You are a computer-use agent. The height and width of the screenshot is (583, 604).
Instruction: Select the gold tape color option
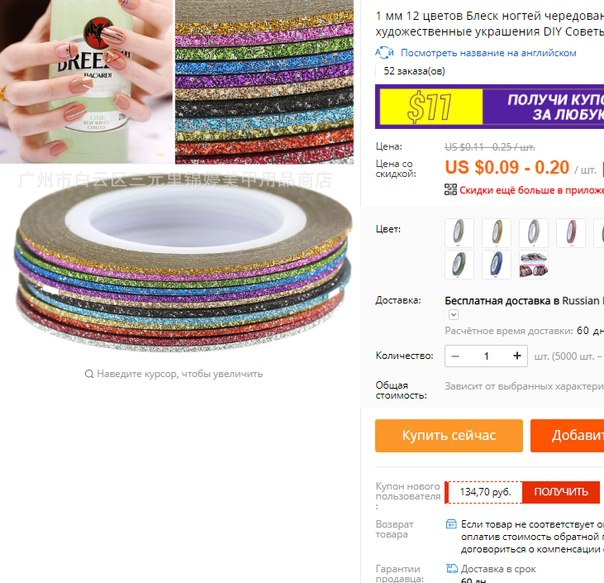(x=496, y=232)
